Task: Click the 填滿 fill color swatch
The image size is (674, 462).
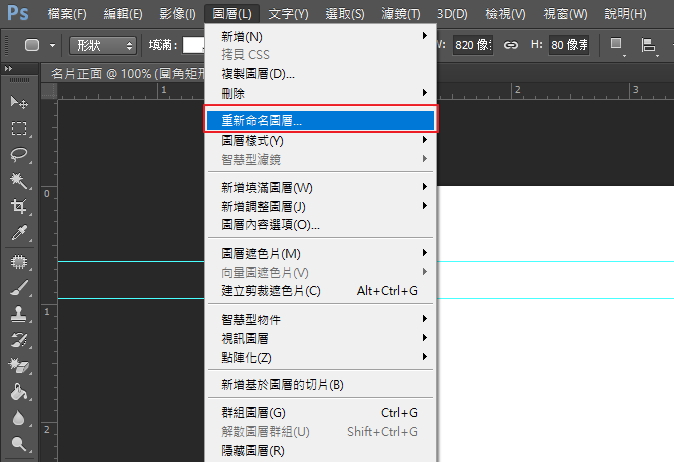Action: point(193,45)
